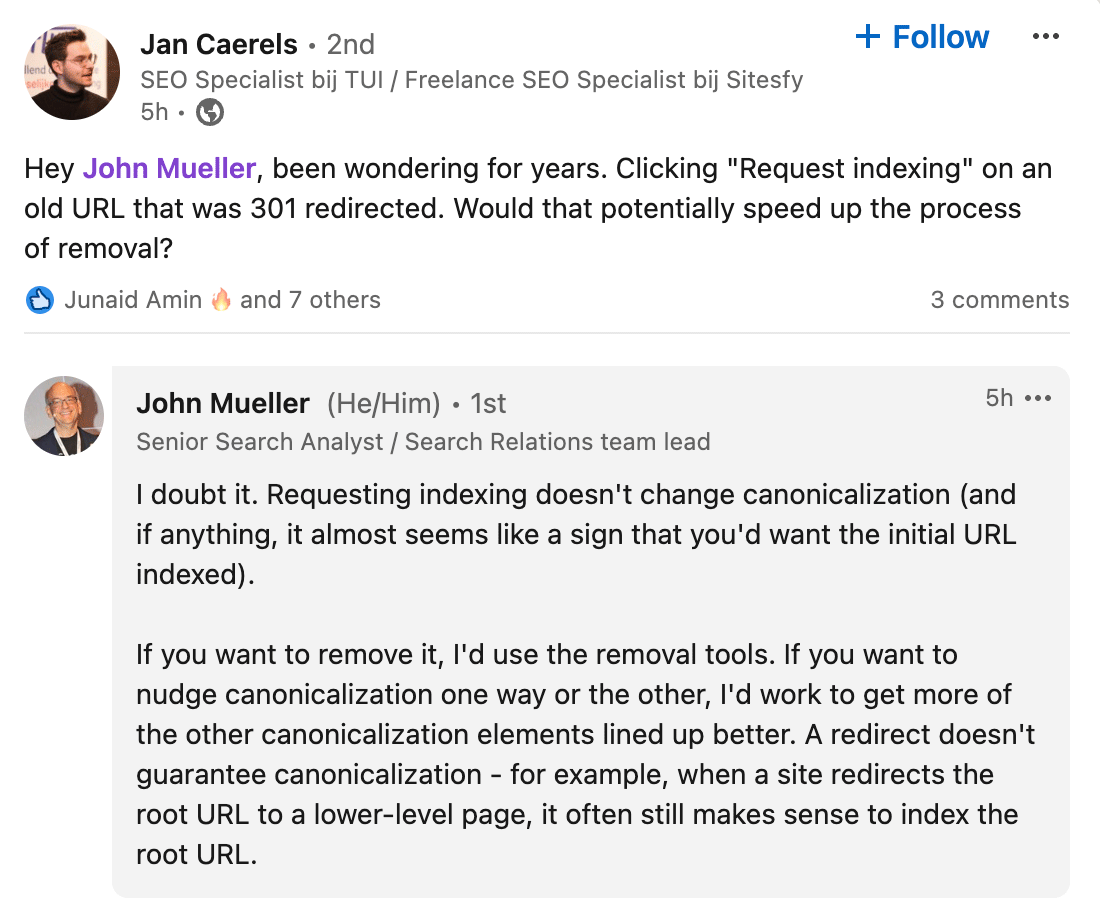1100x914 pixels.
Task: Open the Junaid Amin and 7 others reactions list
Action: (222, 300)
